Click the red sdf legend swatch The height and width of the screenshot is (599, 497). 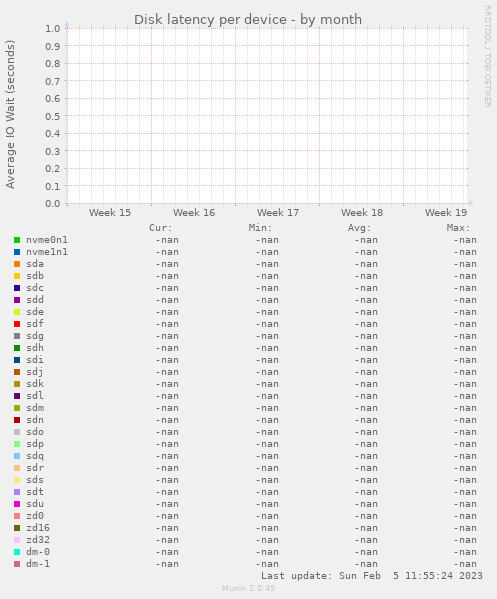tap(17, 324)
